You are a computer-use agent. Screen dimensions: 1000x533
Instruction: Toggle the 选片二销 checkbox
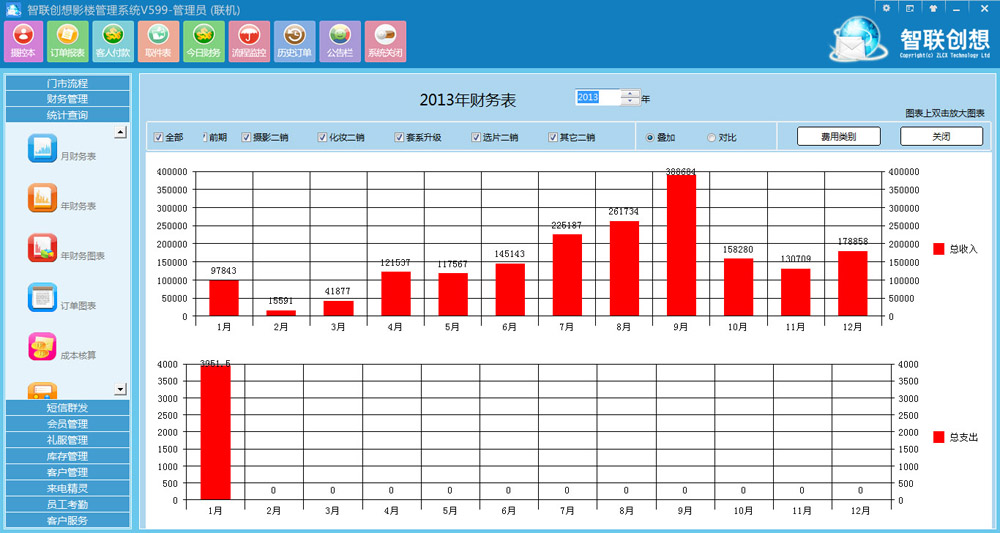(476, 137)
